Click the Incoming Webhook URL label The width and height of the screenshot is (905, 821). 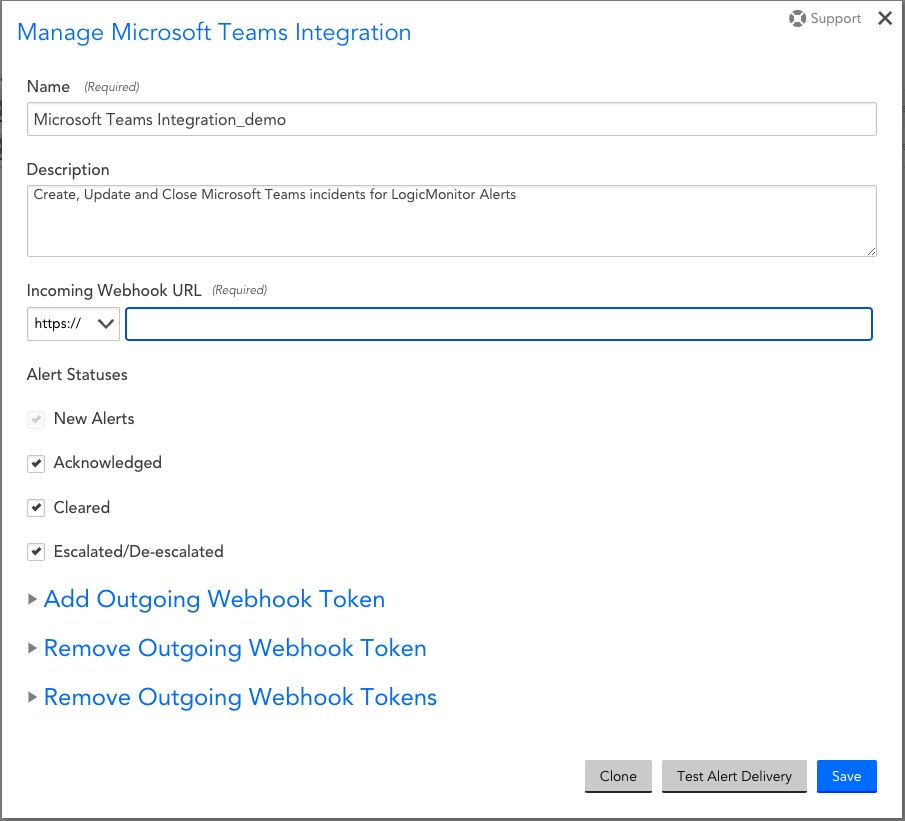tap(114, 290)
